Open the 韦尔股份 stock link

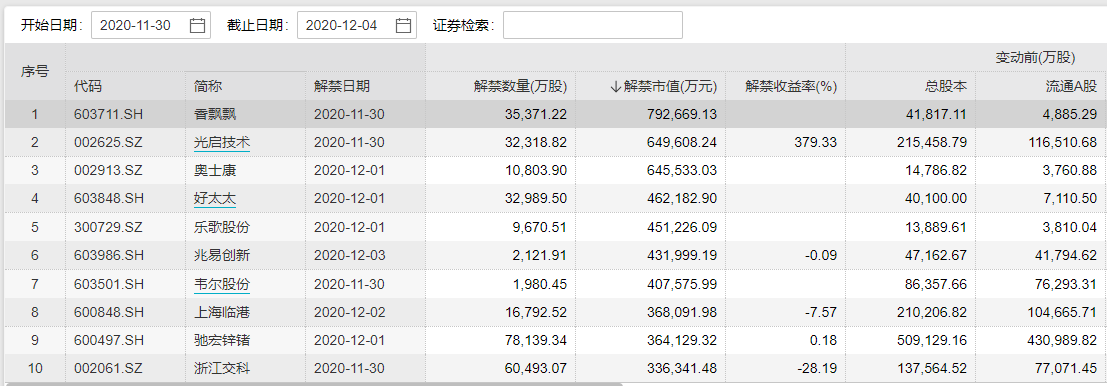[222, 284]
